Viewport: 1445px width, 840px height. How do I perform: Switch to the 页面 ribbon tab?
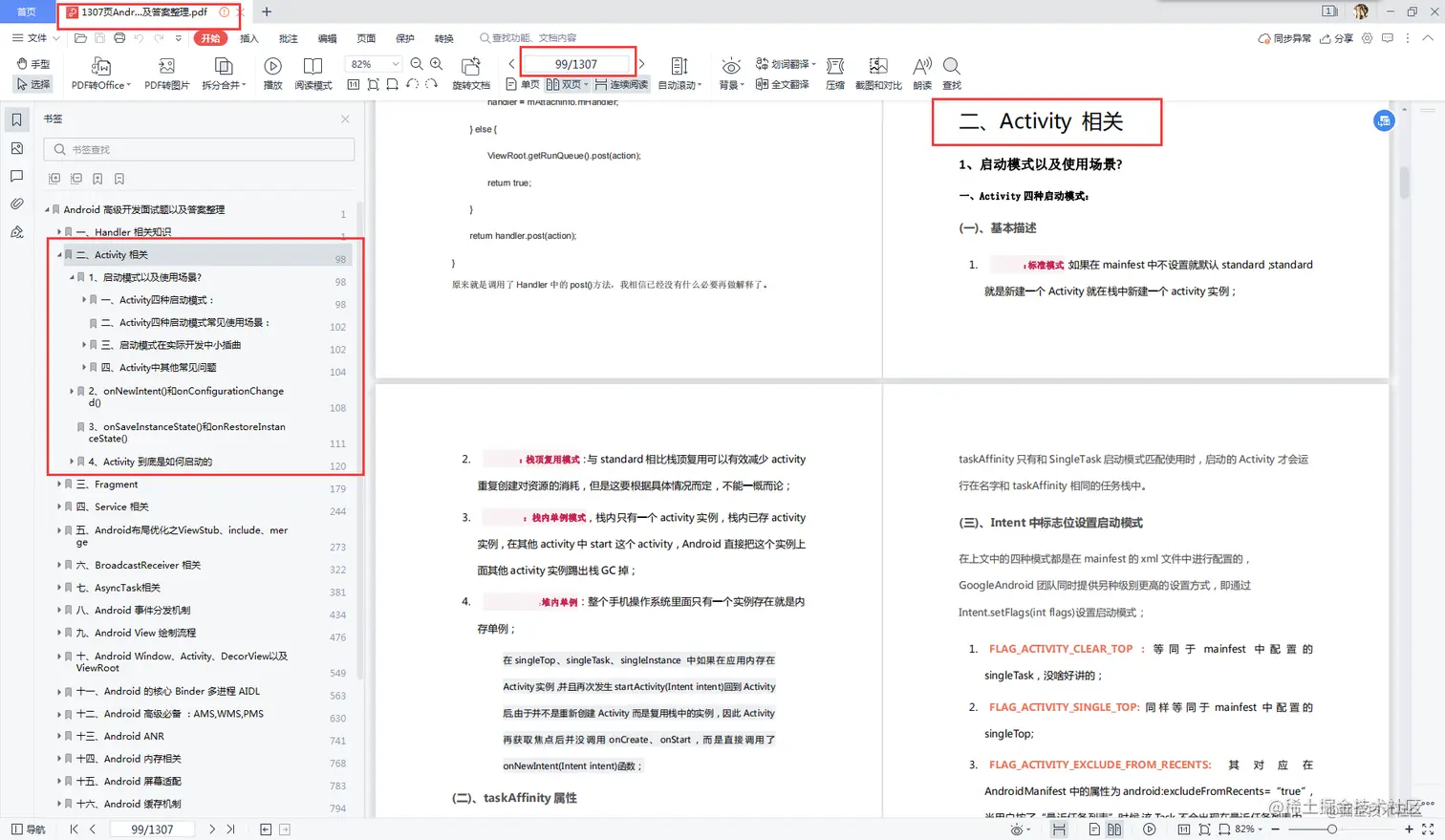[366, 38]
